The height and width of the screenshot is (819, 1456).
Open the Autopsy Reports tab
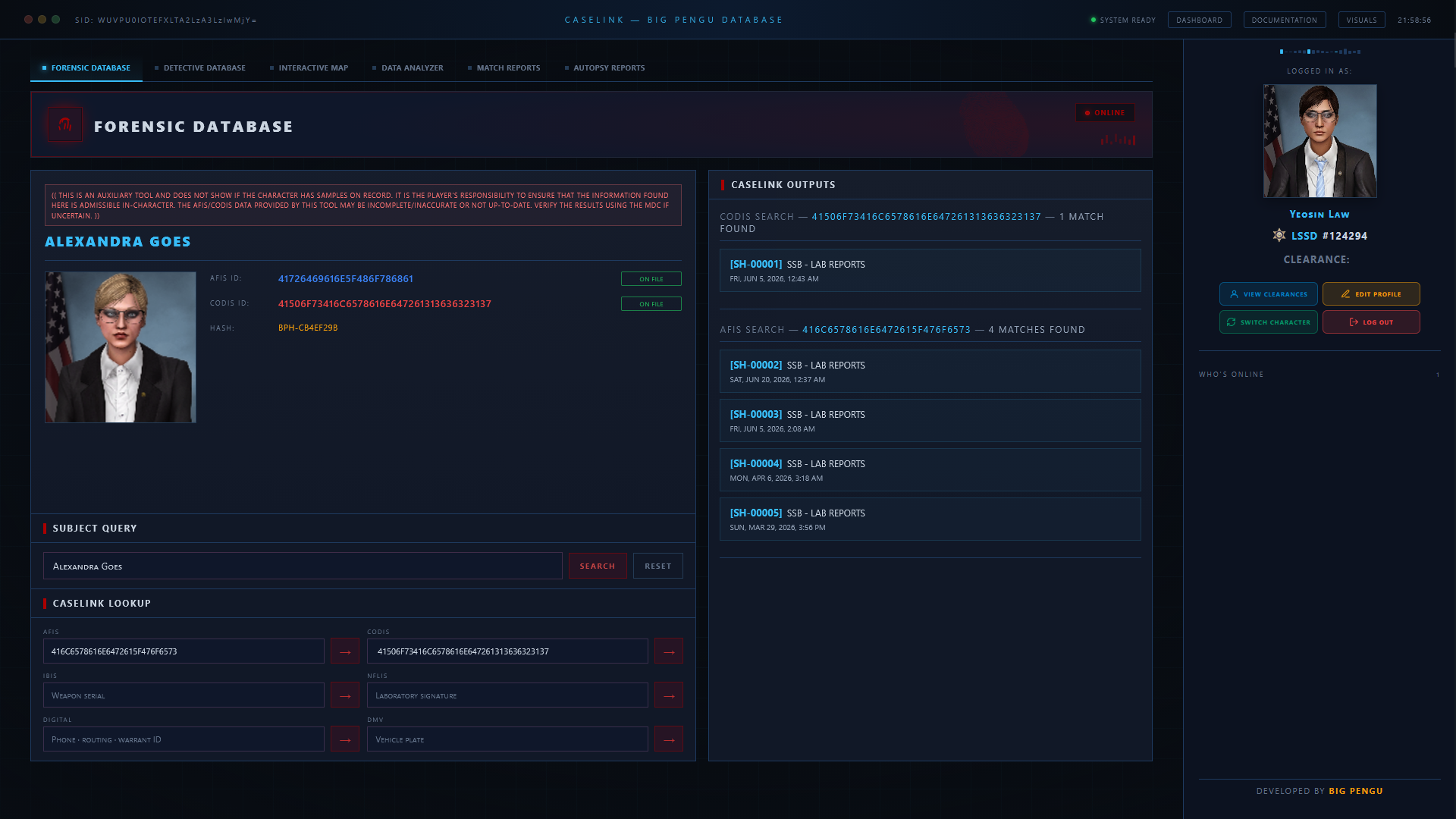coord(605,68)
